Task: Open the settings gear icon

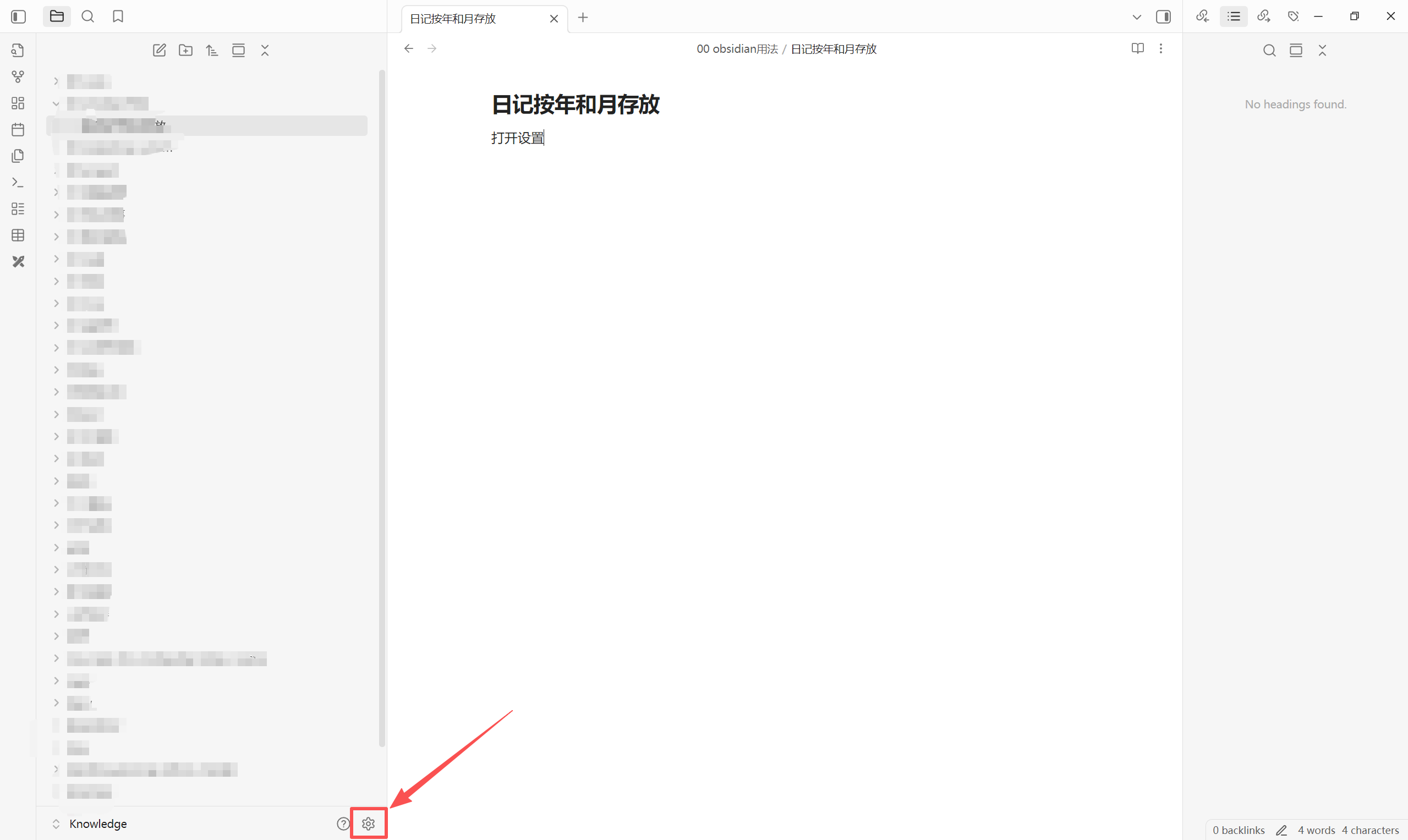Action: 368,823
